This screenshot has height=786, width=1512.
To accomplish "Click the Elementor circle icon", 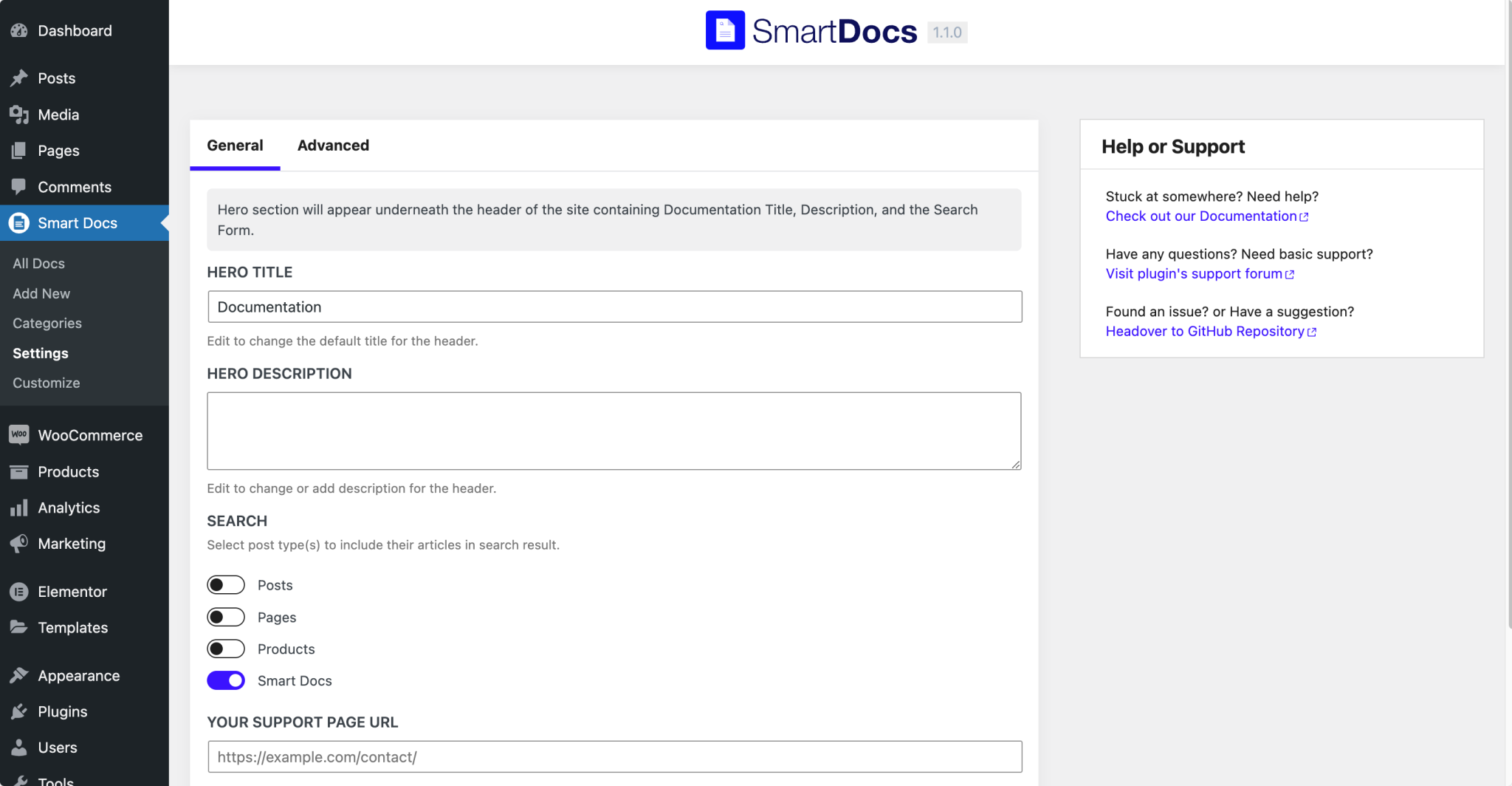I will click(19, 592).
